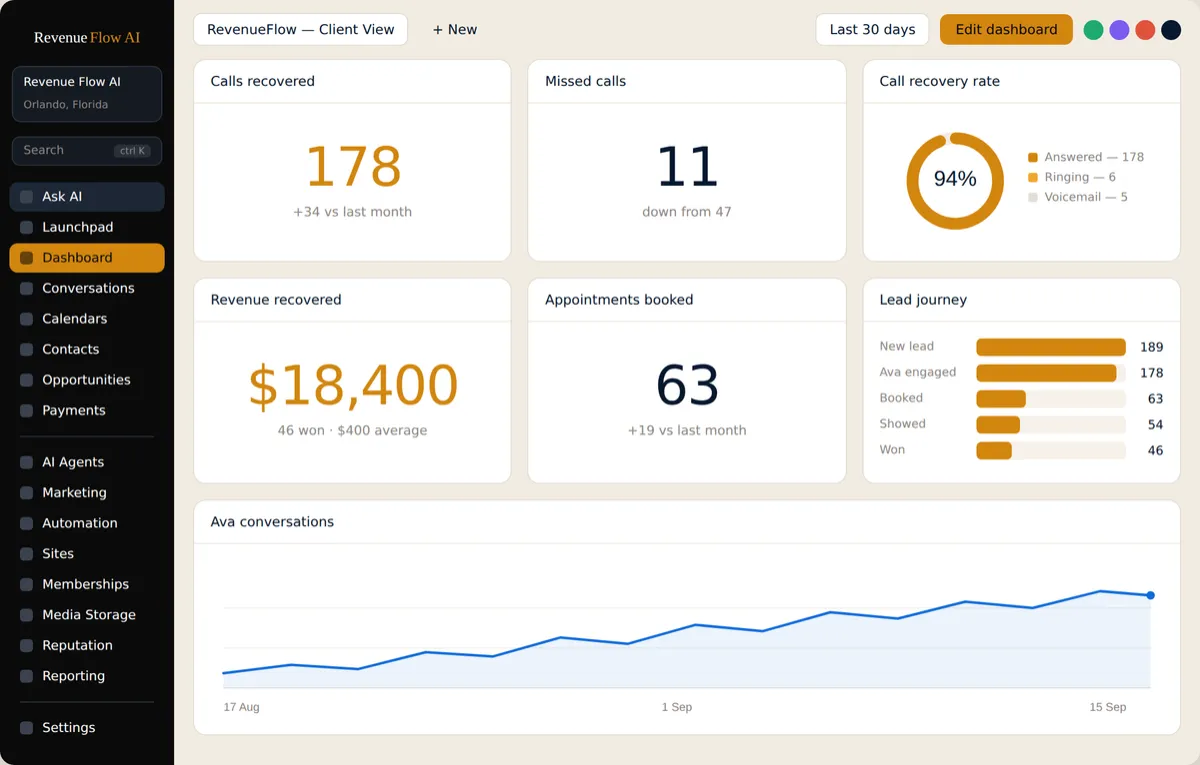Click the Settings sidebar icon

(26, 728)
